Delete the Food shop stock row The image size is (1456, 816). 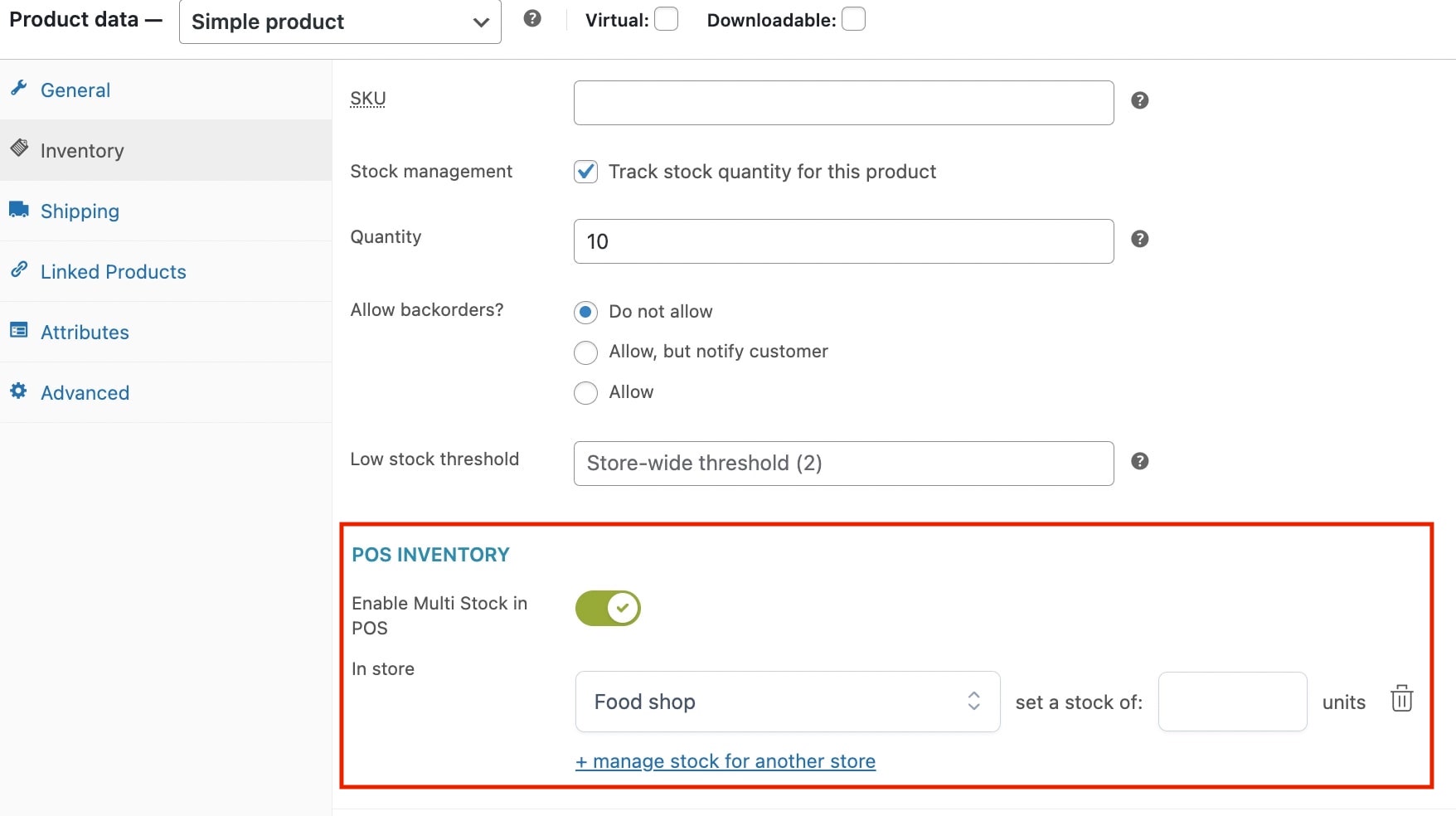coord(1401,698)
